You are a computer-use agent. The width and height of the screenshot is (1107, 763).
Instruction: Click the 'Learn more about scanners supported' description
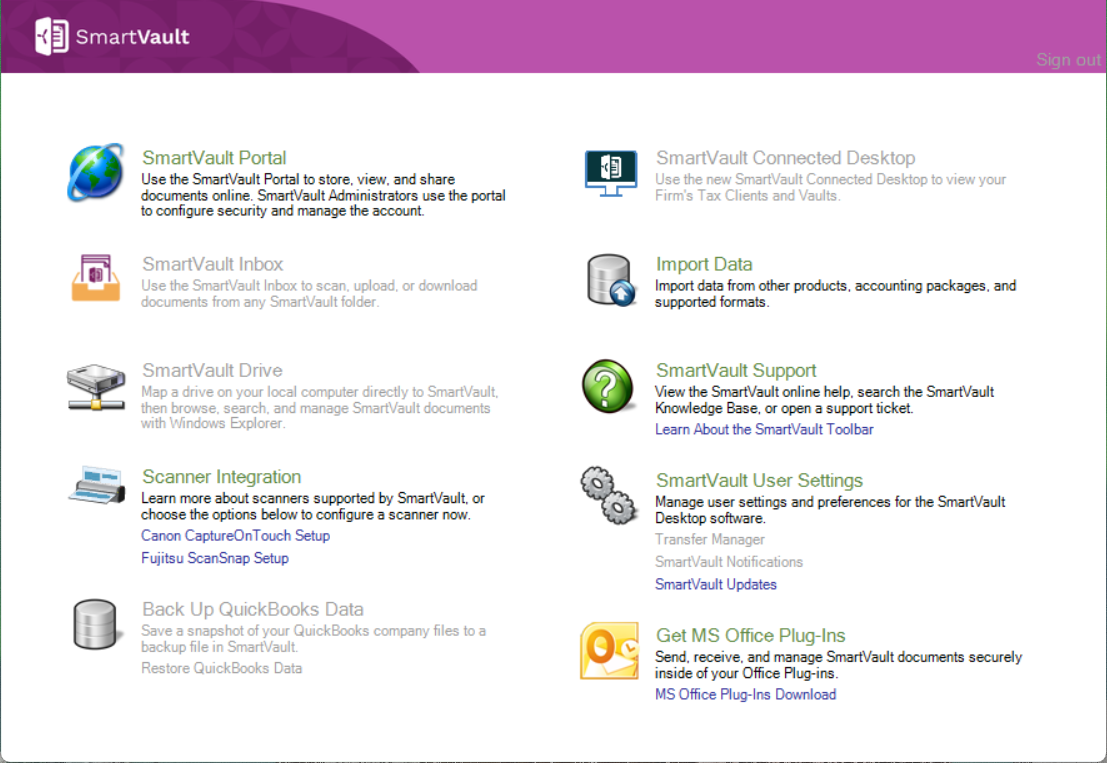[x=313, y=506]
